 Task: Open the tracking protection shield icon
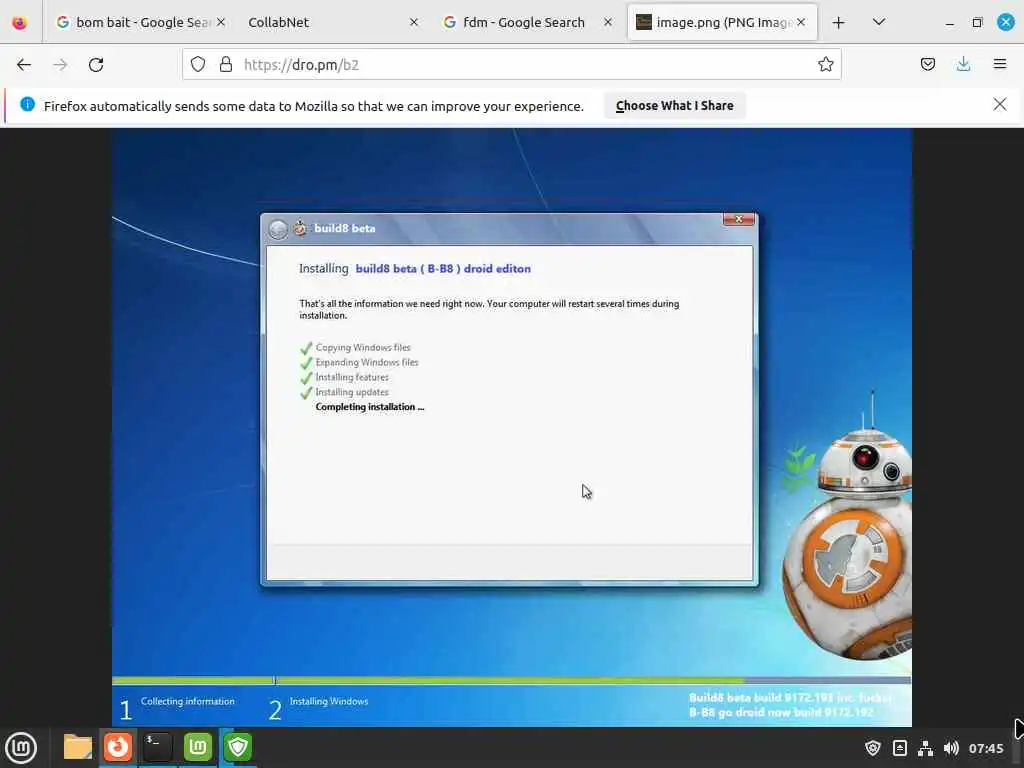(x=198, y=64)
